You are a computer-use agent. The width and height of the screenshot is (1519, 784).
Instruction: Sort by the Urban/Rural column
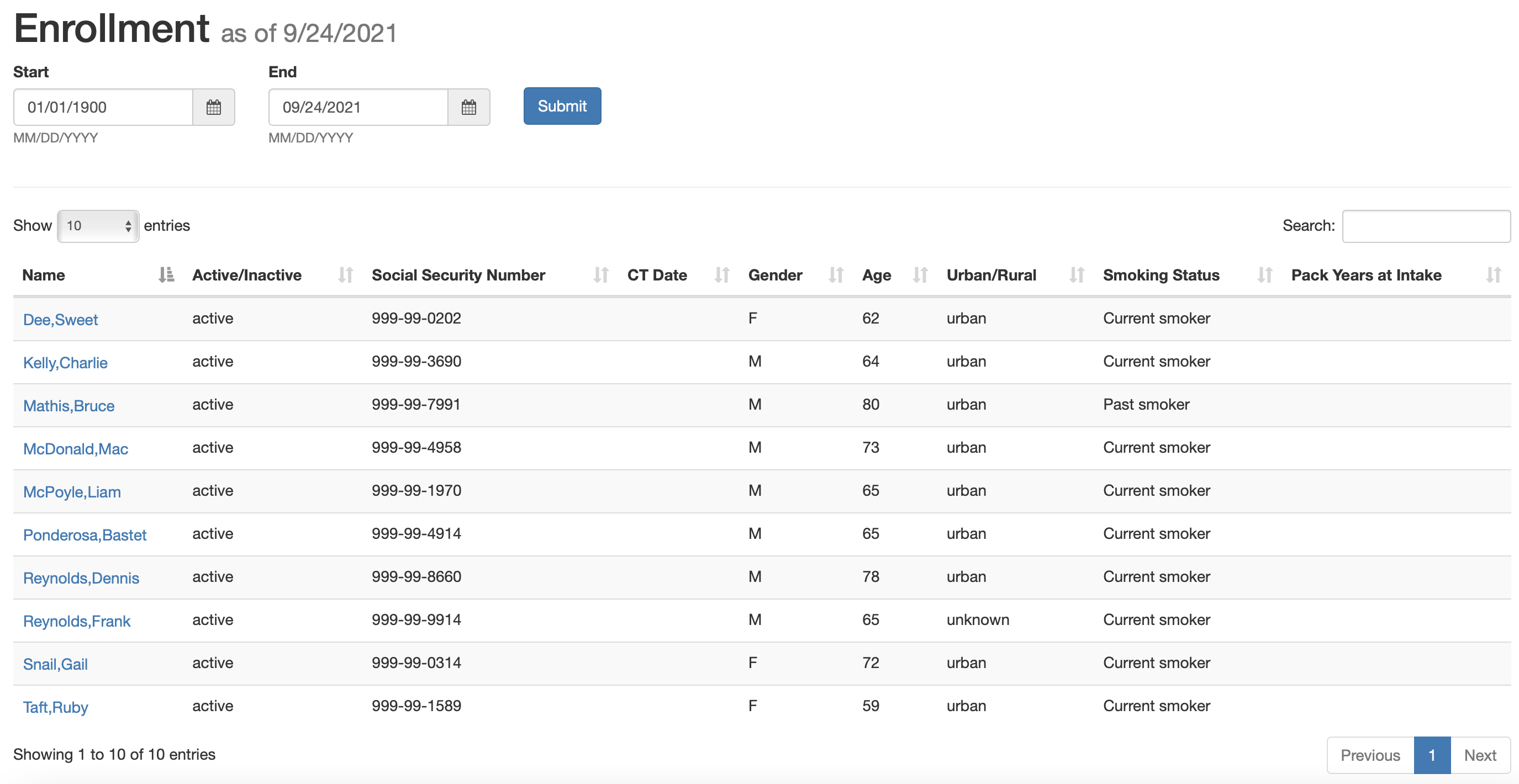pyautogui.click(x=1016, y=276)
